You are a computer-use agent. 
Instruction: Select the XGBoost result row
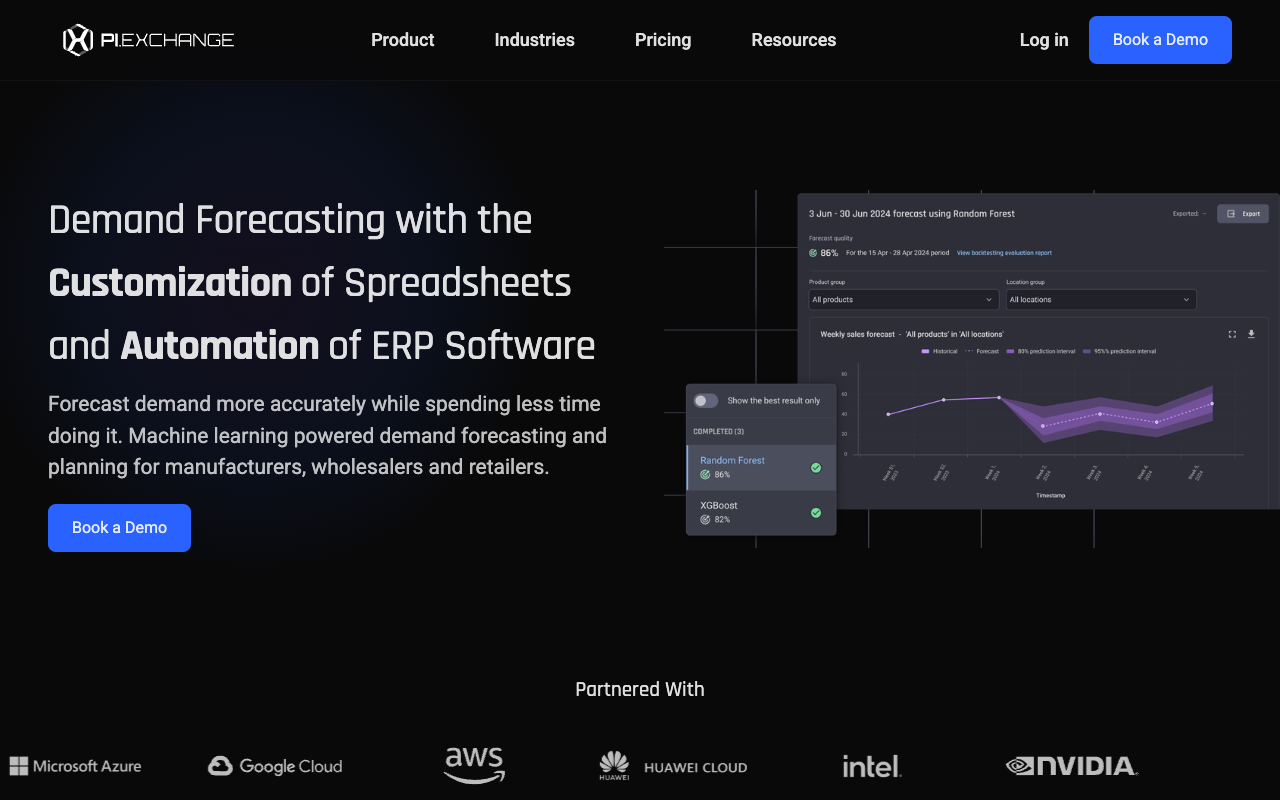coord(761,512)
